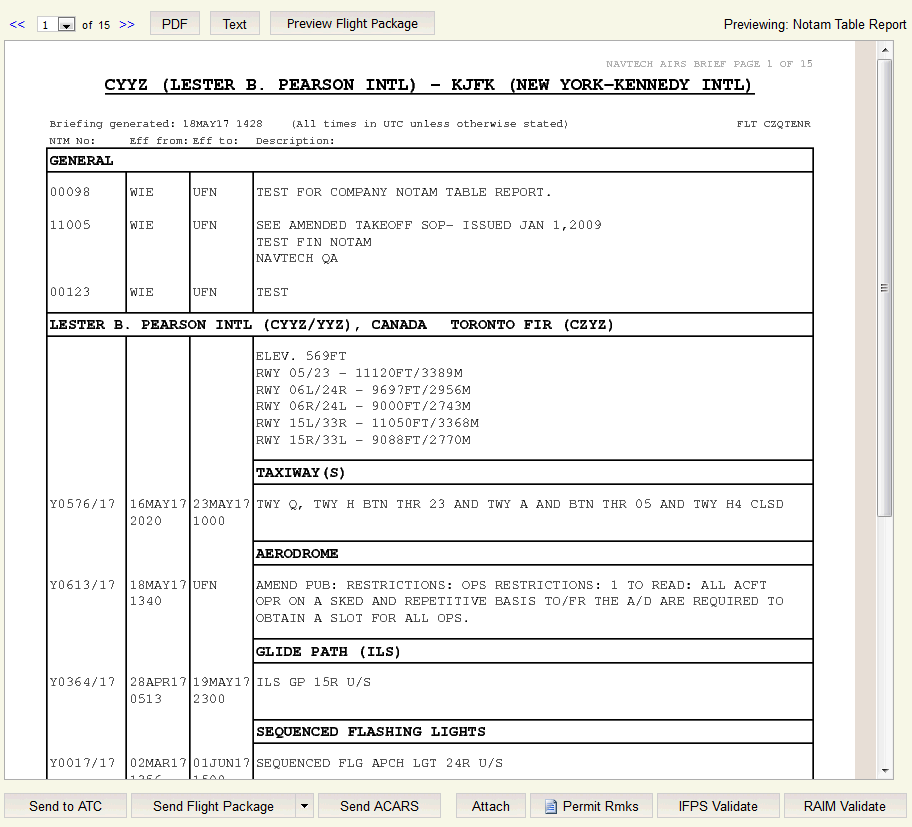This screenshot has width=912, height=827.
Task: Click 'TEST FOR COMPANY NOTAM TABLE REPORT.' text
Action: (403, 192)
